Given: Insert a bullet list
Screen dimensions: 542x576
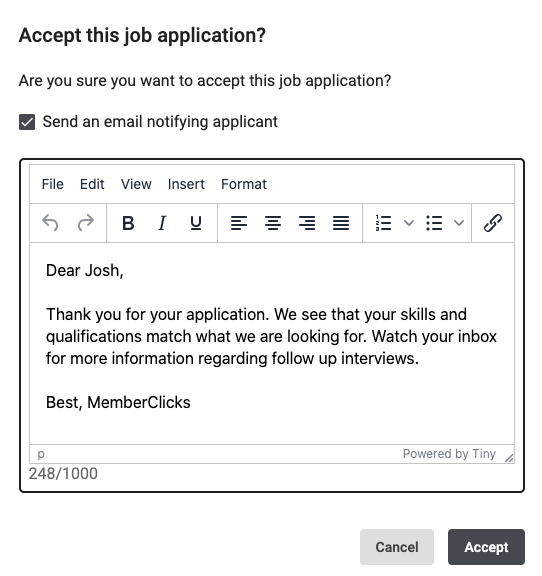Looking at the screenshot, I should pyautogui.click(x=434, y=223).
